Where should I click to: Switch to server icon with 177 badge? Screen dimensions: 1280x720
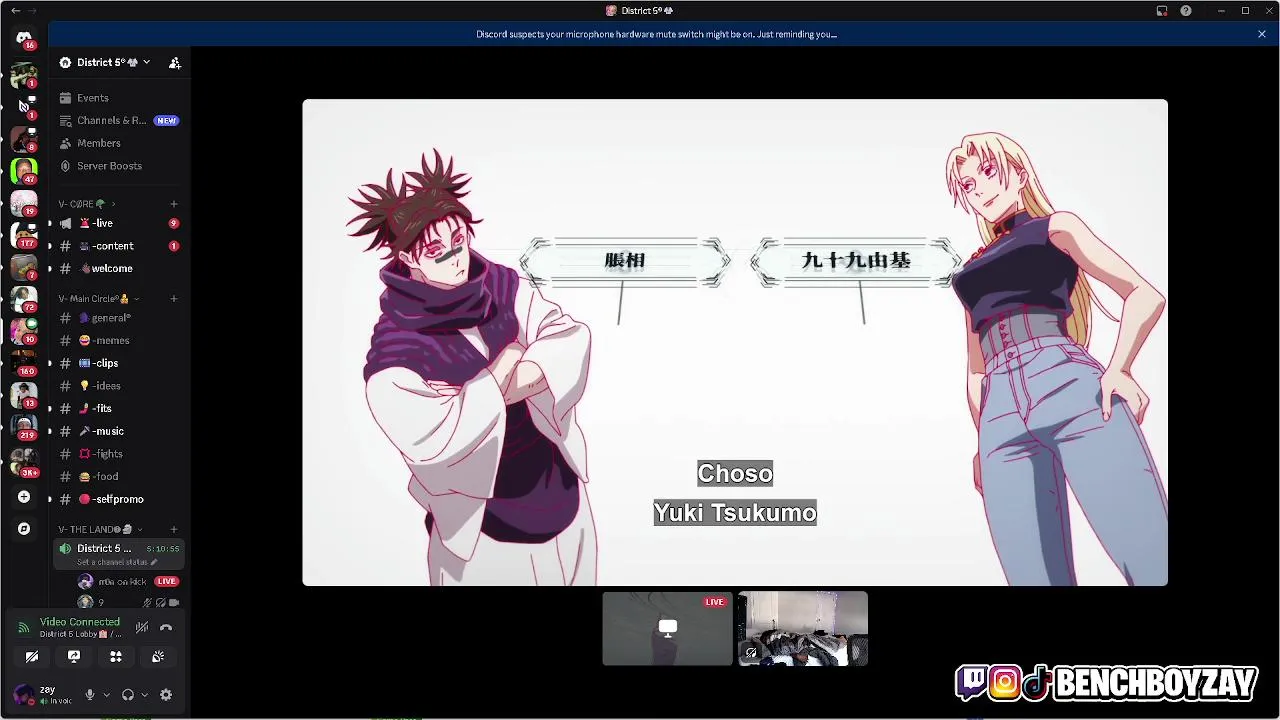coord(24,235)
